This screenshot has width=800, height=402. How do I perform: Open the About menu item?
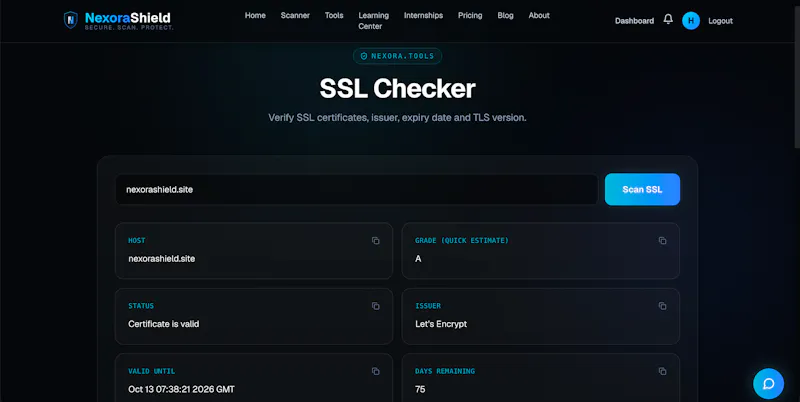point(539,15)
